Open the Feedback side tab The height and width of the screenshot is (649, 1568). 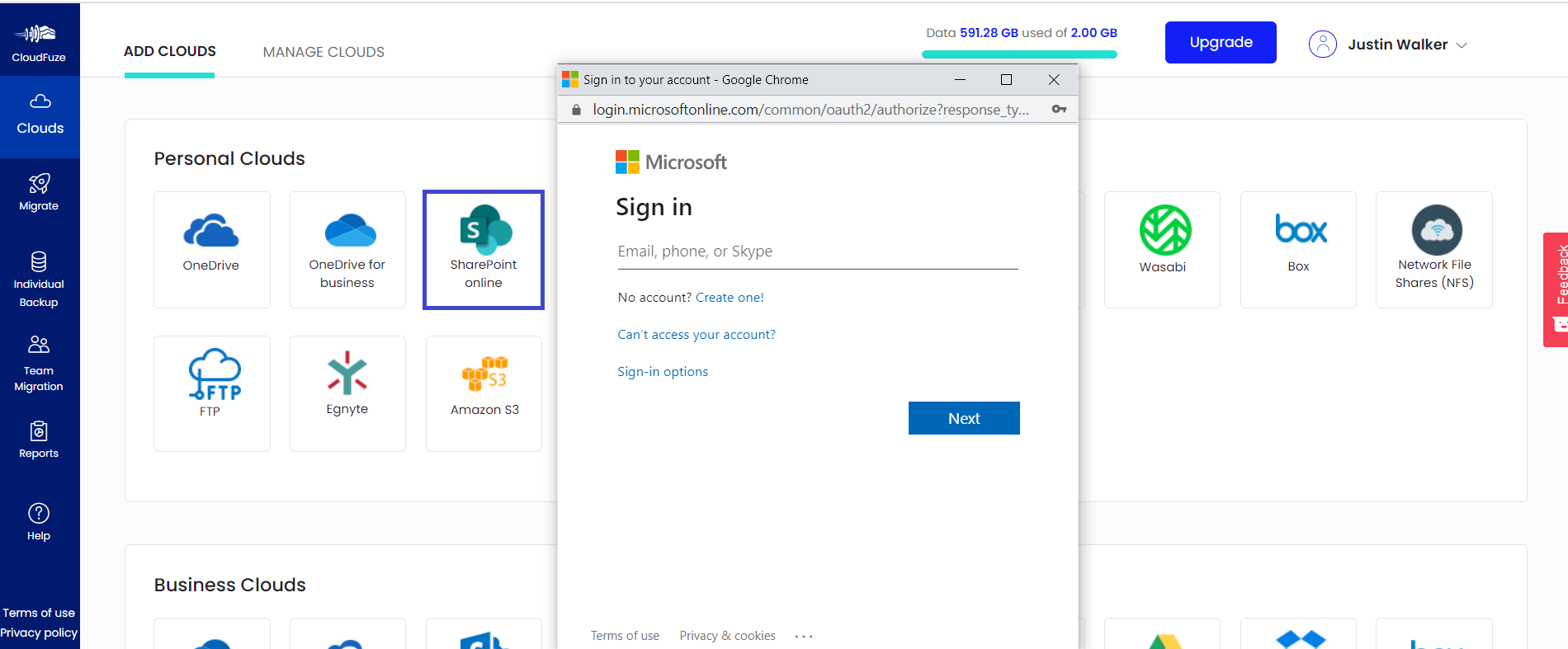point(1556,289)
